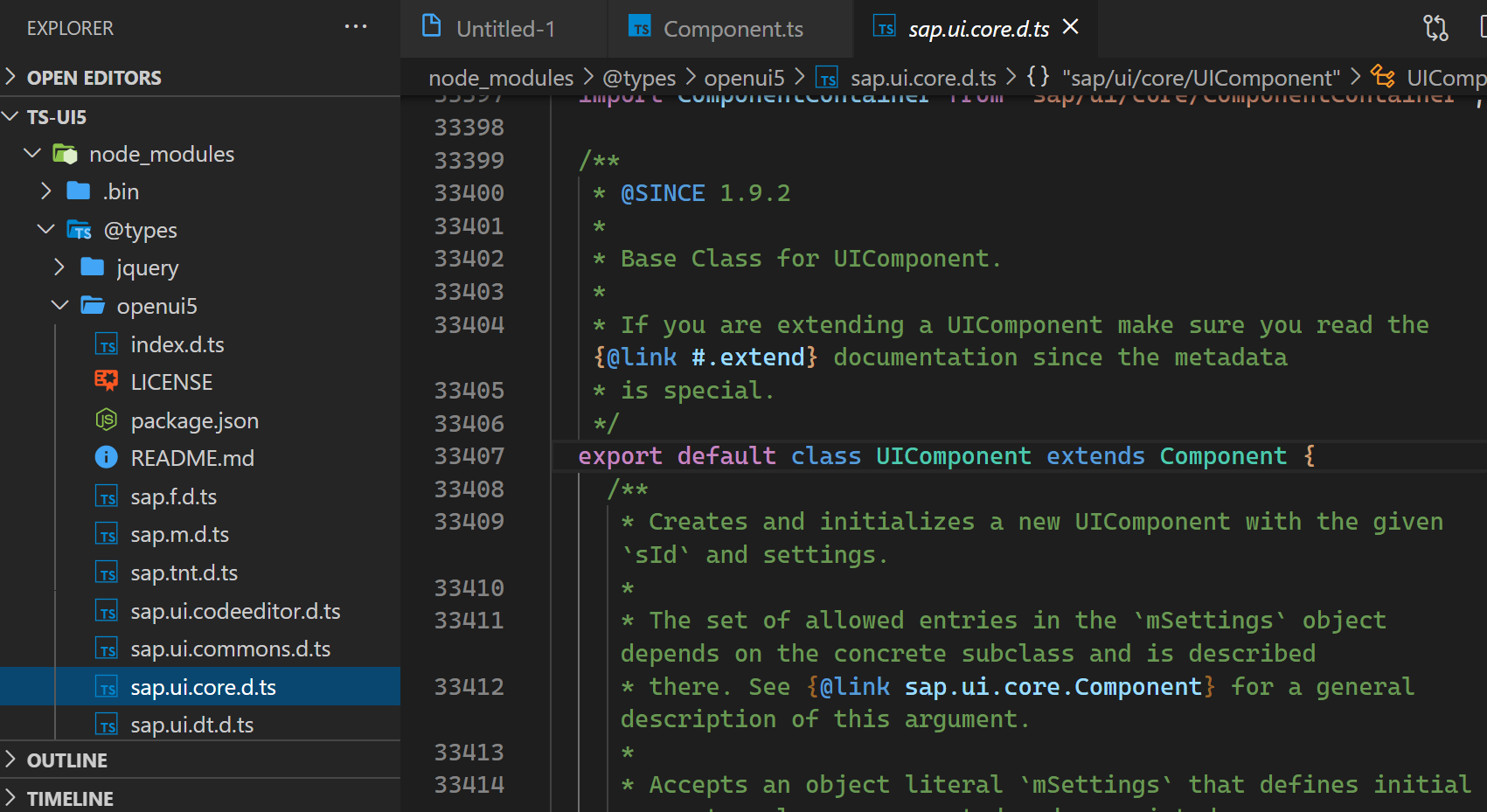Click the node_modules breadcrumb segment
Image resolution: width=1487 pixels, height=812 pixels.
click(501, 78)
